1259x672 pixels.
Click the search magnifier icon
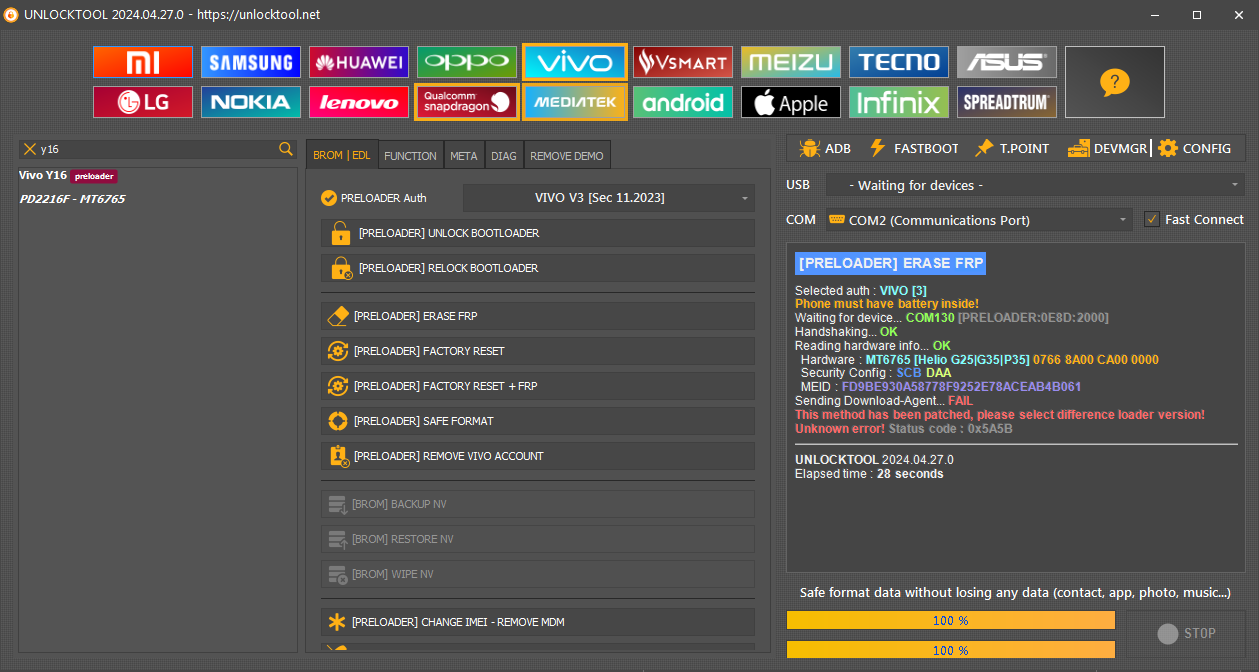286,149
